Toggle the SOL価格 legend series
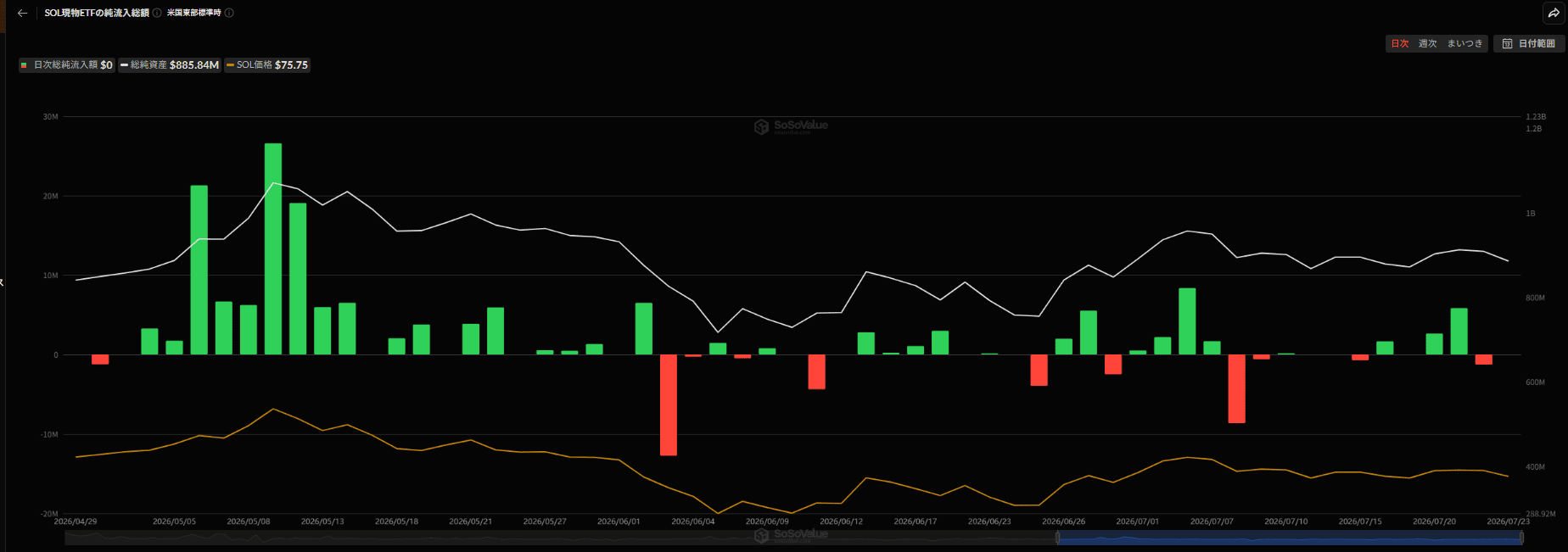The height and width of the screenshot is (552, 1568). tap(266, 64)
